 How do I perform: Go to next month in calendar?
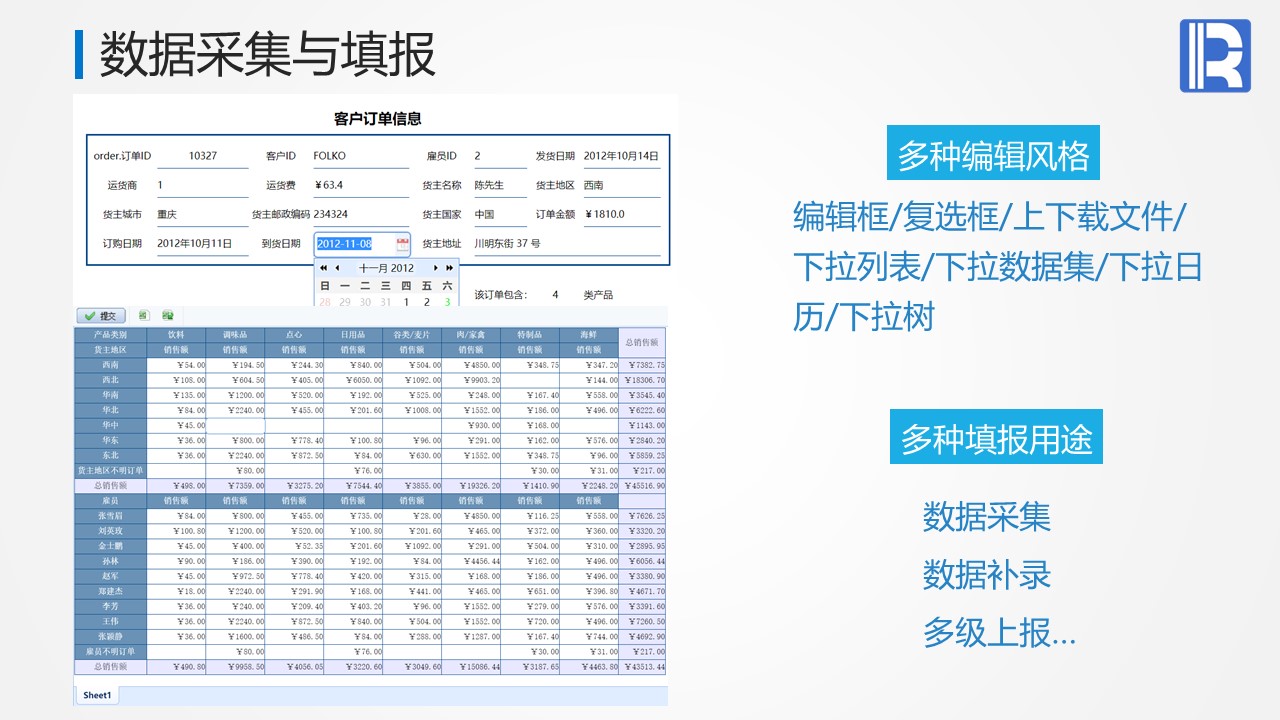coord(436,268)
